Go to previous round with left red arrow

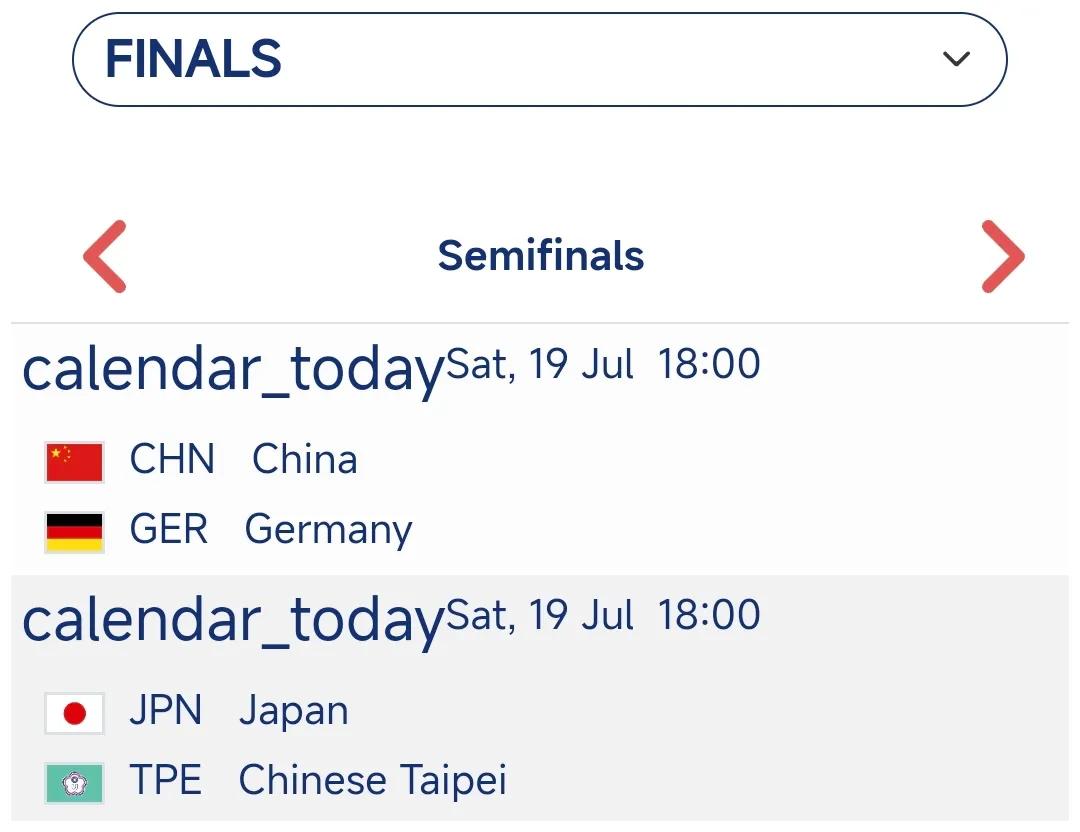point(105,256)
